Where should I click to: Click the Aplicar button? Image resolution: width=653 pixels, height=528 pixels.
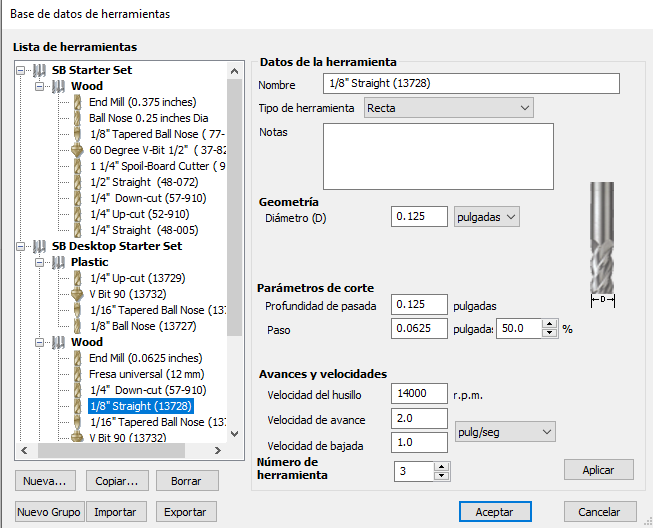coord(599,470)
